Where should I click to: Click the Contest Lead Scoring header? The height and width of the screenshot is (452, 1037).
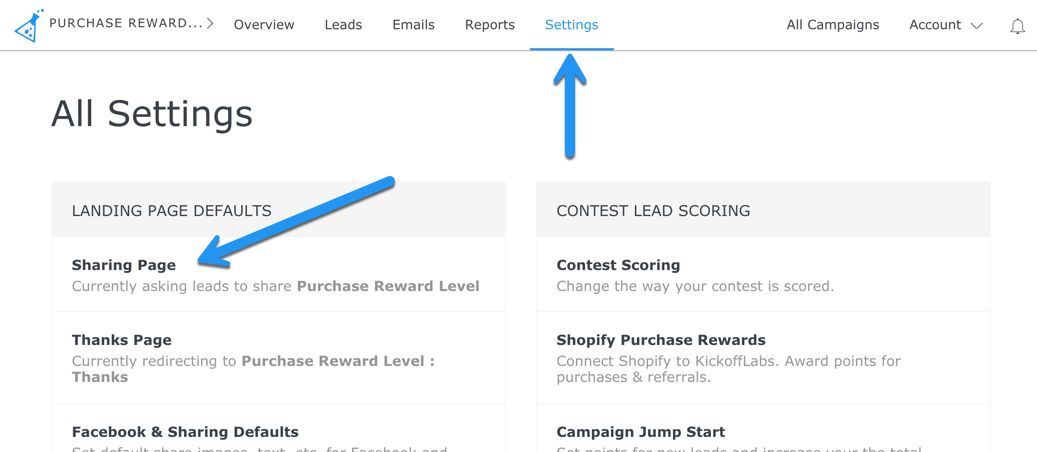(x=653, y=211)
